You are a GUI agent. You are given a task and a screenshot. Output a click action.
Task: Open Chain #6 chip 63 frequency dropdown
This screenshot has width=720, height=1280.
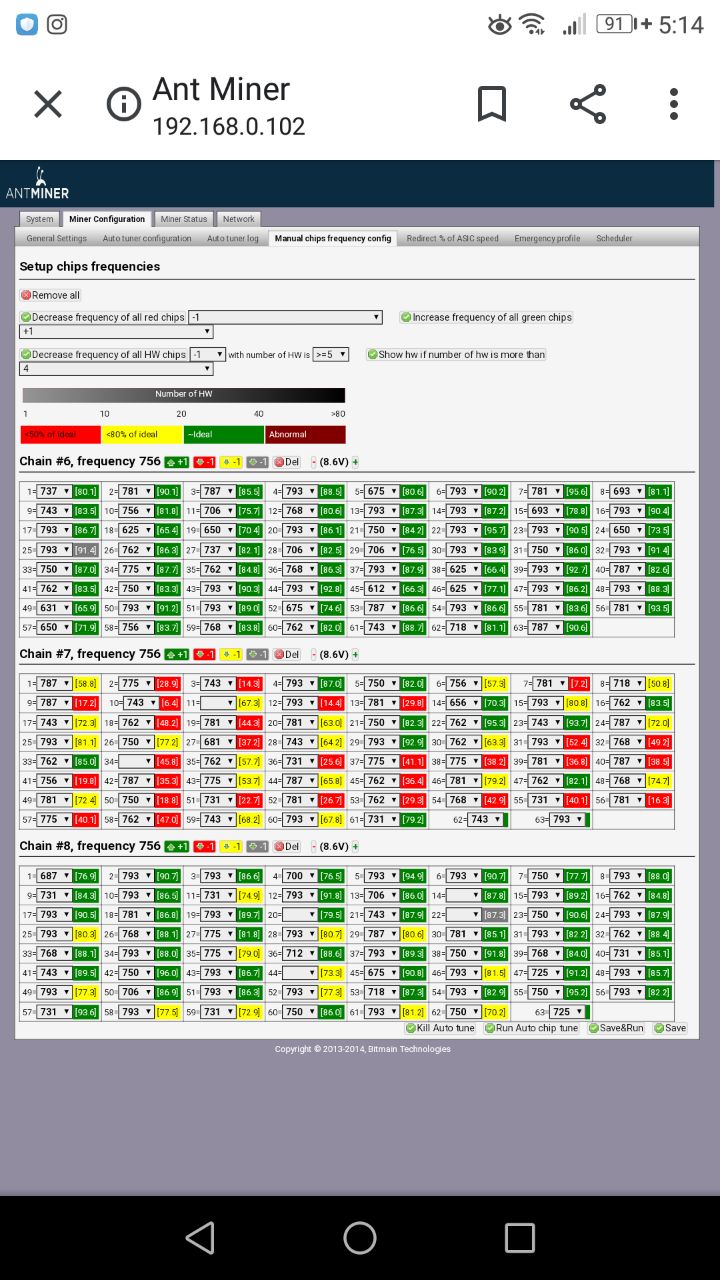[546, 627]
